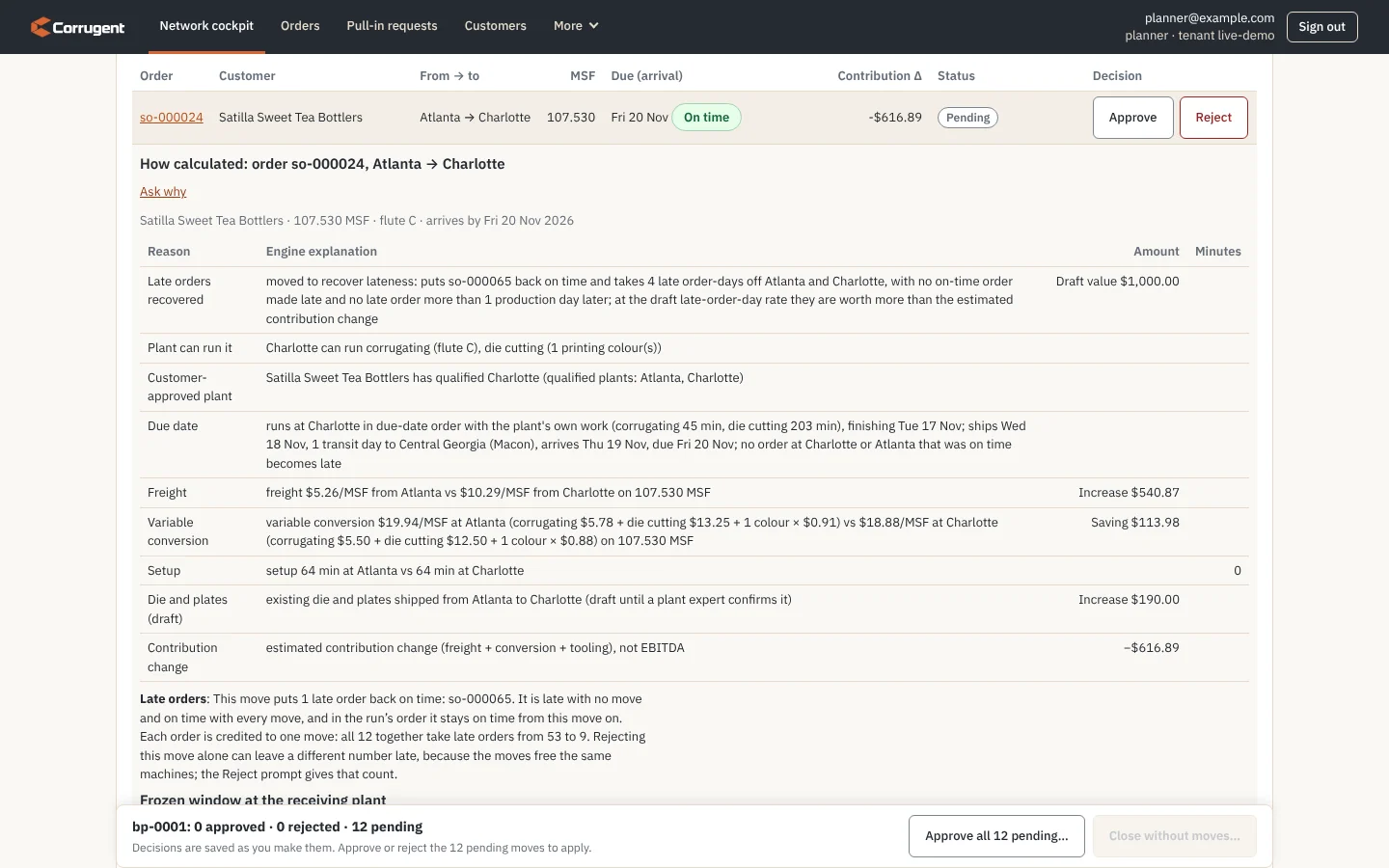
Task: Click the Increase $540.87 freight amount
Action: pyautogui.click(x=1129, y=493)
